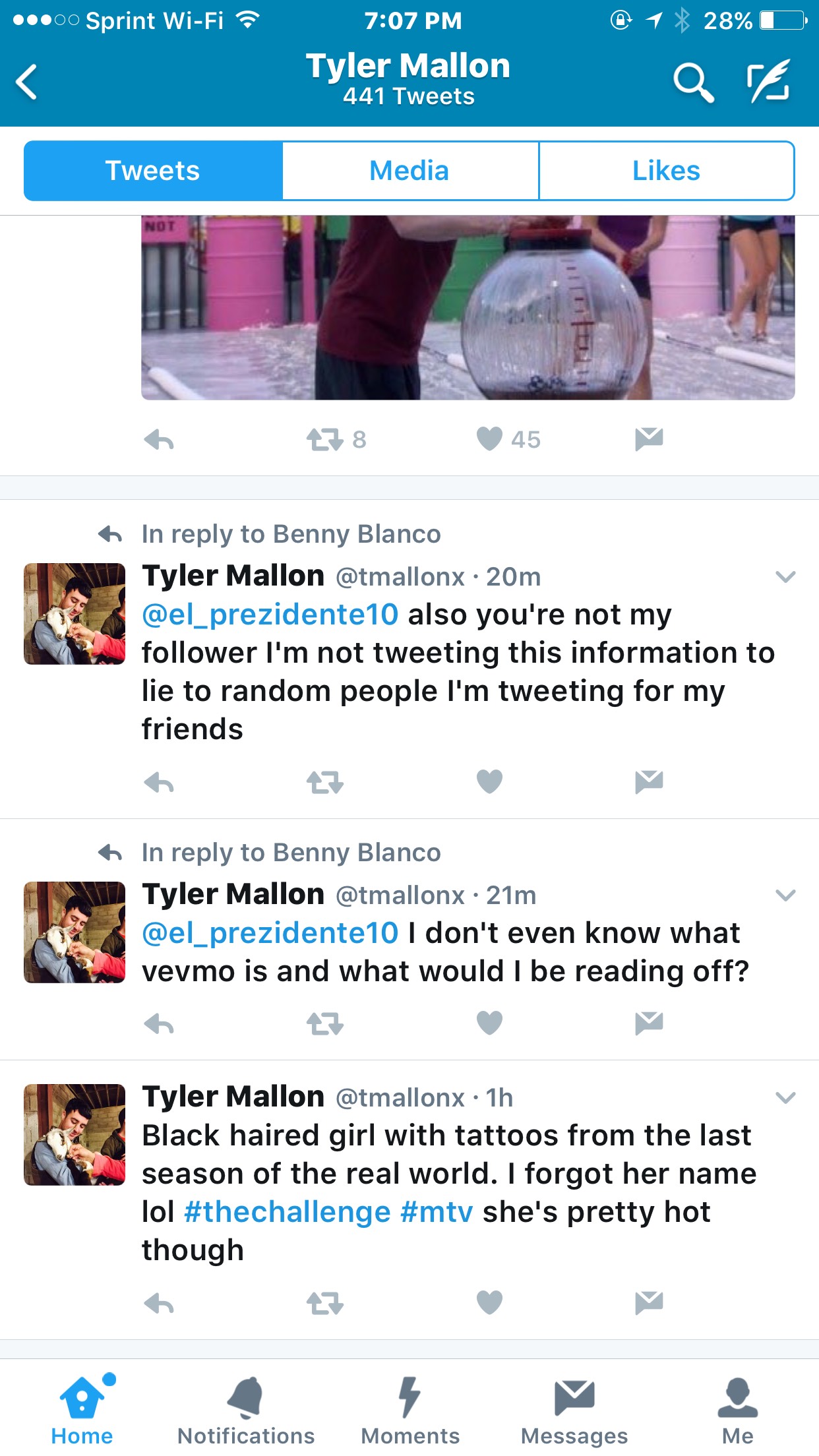The width and height of the screenshot is (819, 1456).
Task: Switch to the Likes tab
Action: [666, 171]
